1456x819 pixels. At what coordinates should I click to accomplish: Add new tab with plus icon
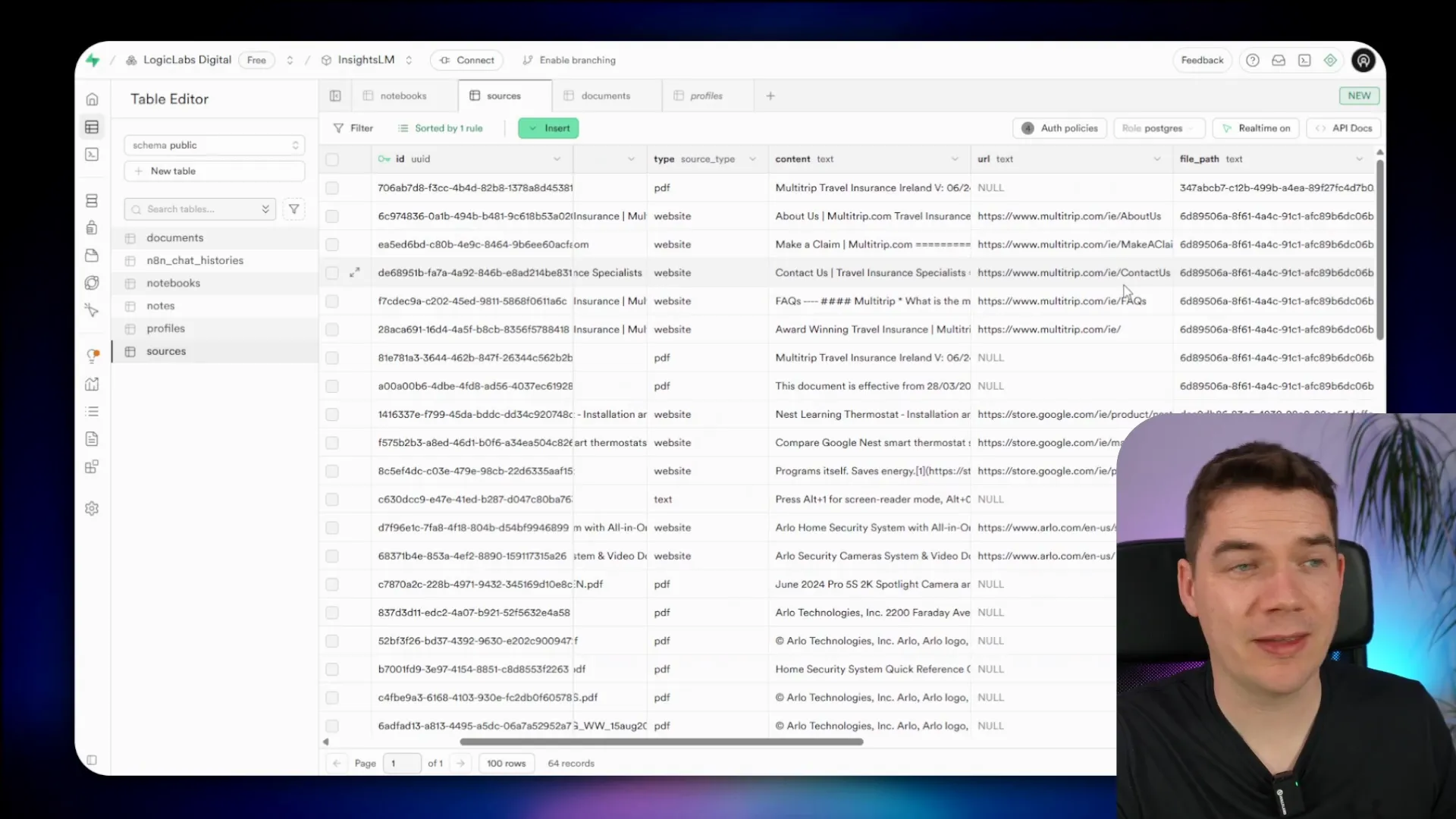(770, 96)
